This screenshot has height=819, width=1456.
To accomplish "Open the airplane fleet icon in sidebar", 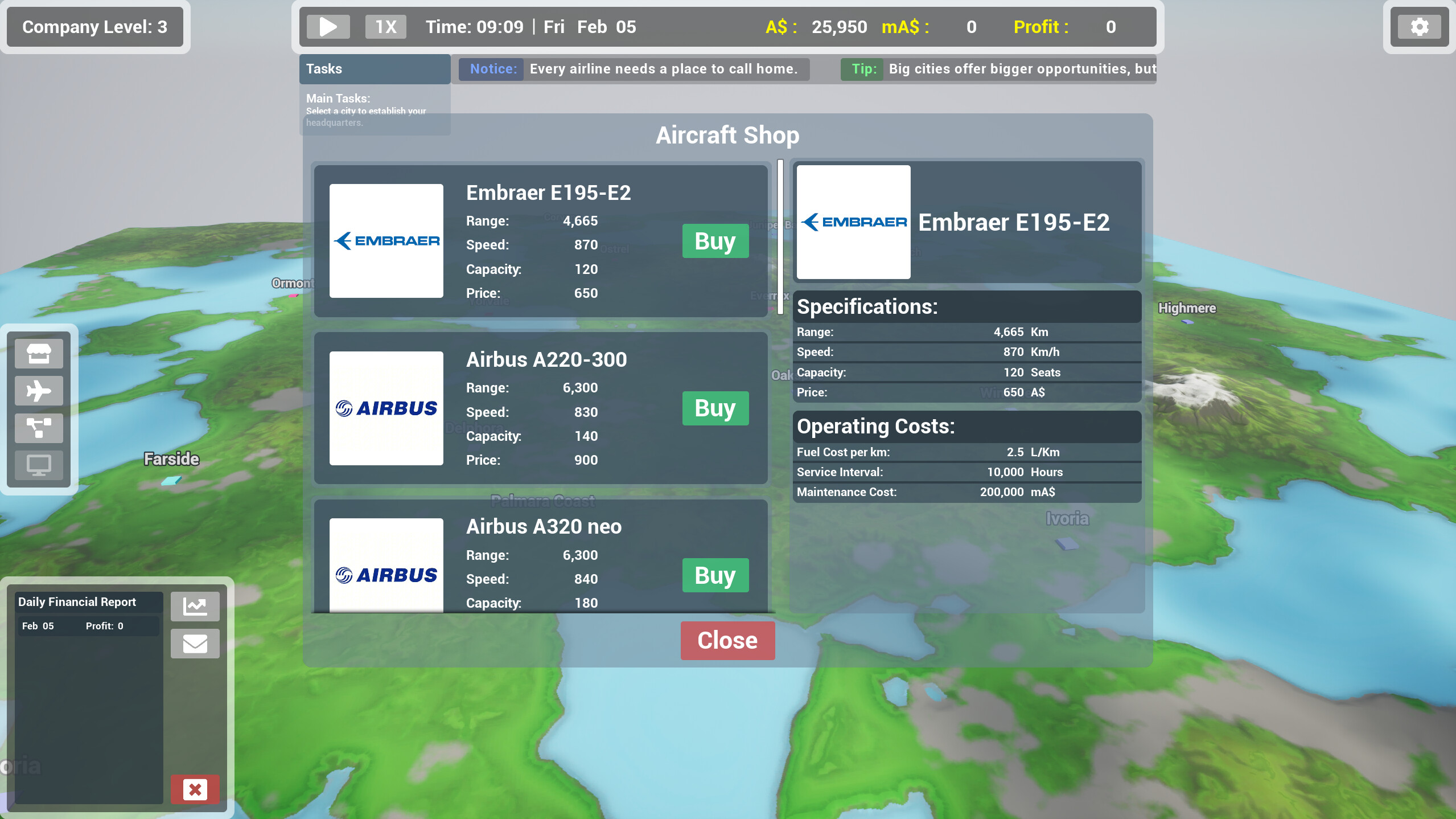I will [x=39, y=391].
